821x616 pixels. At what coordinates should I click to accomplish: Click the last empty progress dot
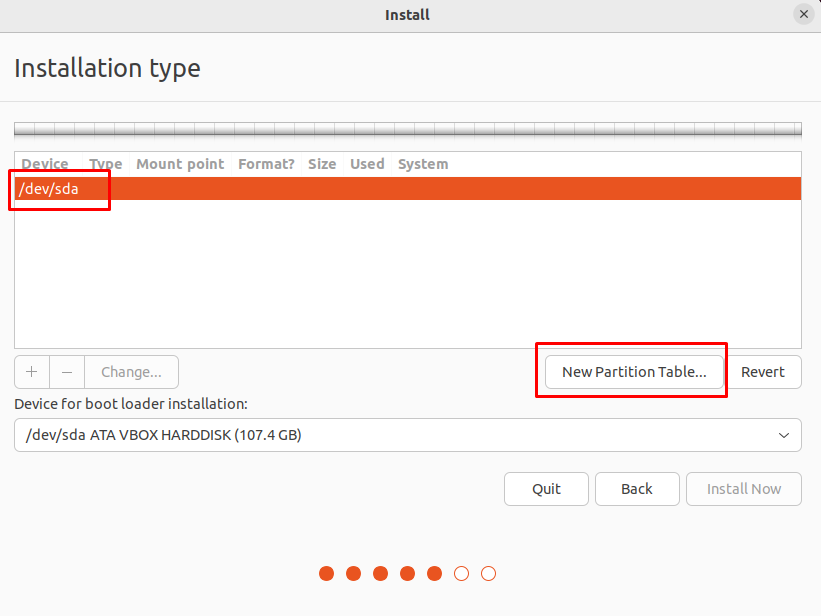488,574
